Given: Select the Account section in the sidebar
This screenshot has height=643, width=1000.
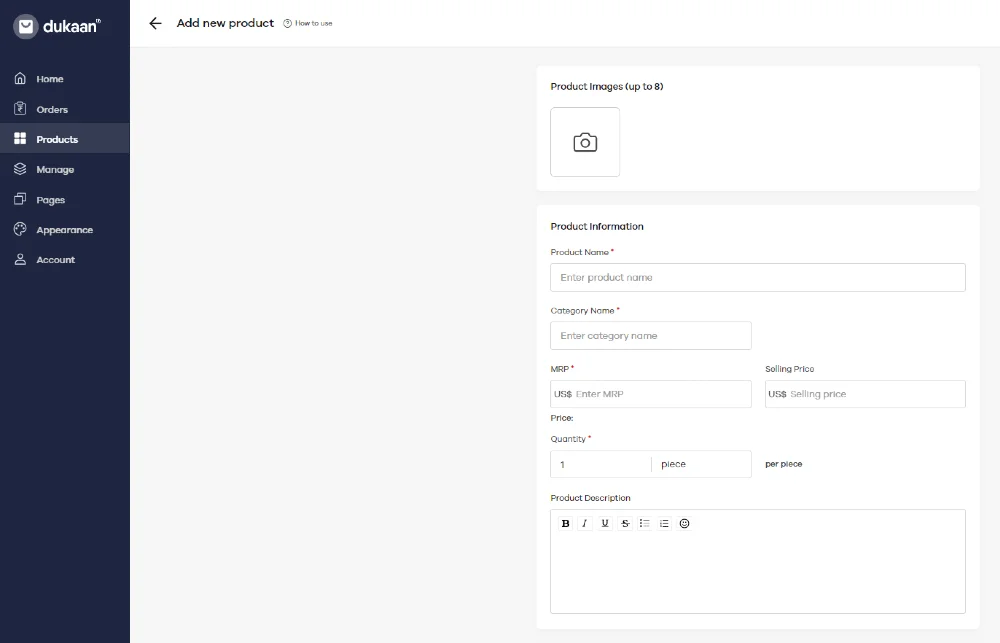Looking at the screenshot, I should pos(54,259).
